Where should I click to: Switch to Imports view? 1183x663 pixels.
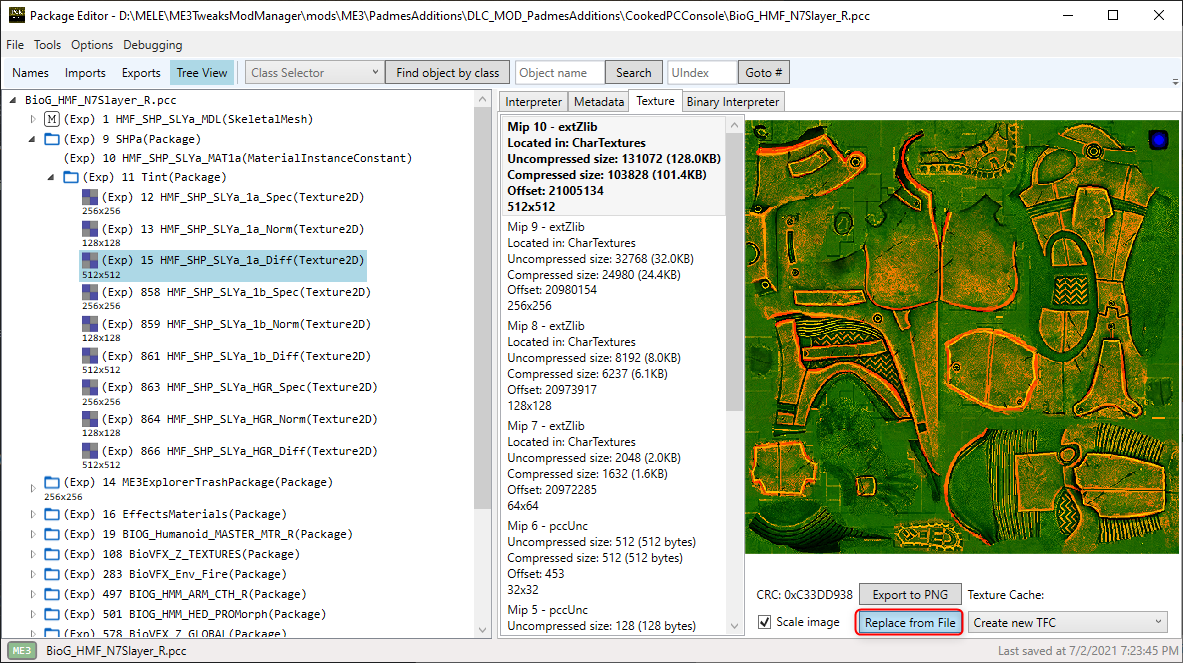tap(85, 72)
